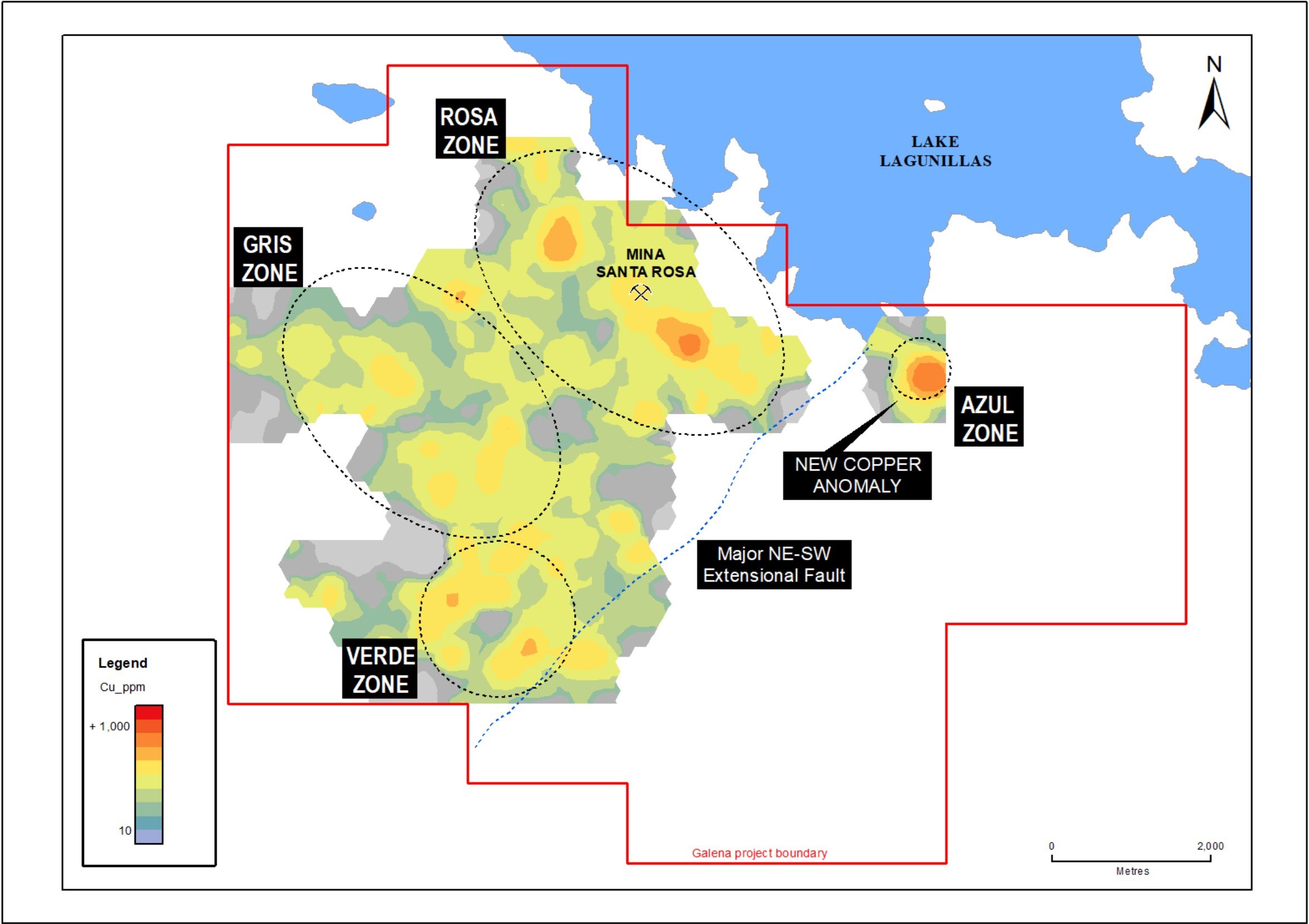Click the ROSA ZONE label
1309x924 pixels.
[x=470, y=130]
